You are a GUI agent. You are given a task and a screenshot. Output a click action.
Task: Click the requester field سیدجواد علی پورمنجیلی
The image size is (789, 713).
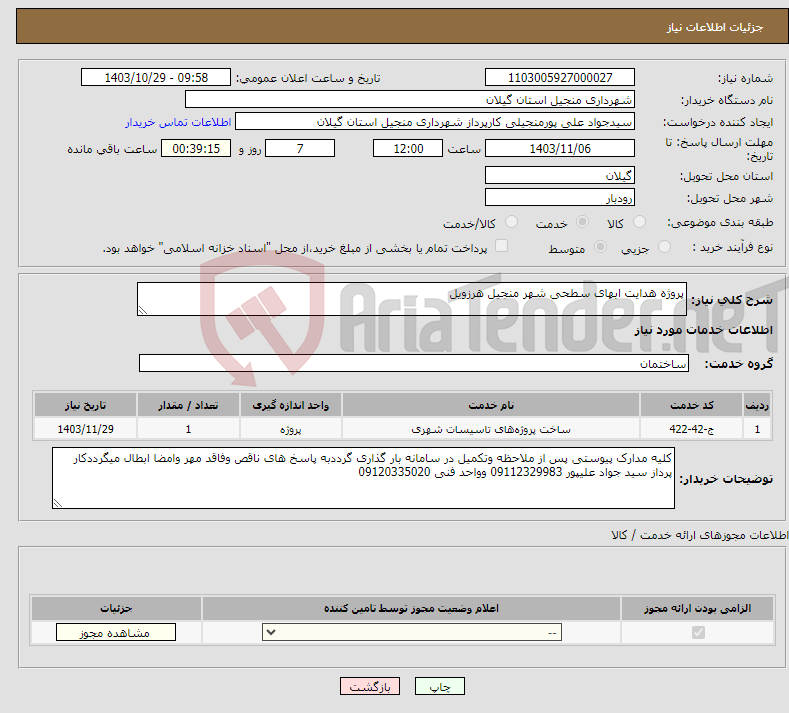tap(435, 122)
